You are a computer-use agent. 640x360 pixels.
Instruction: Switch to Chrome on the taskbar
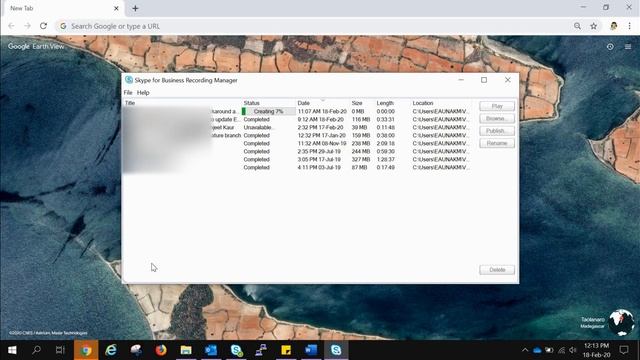(x=86, y=350)
